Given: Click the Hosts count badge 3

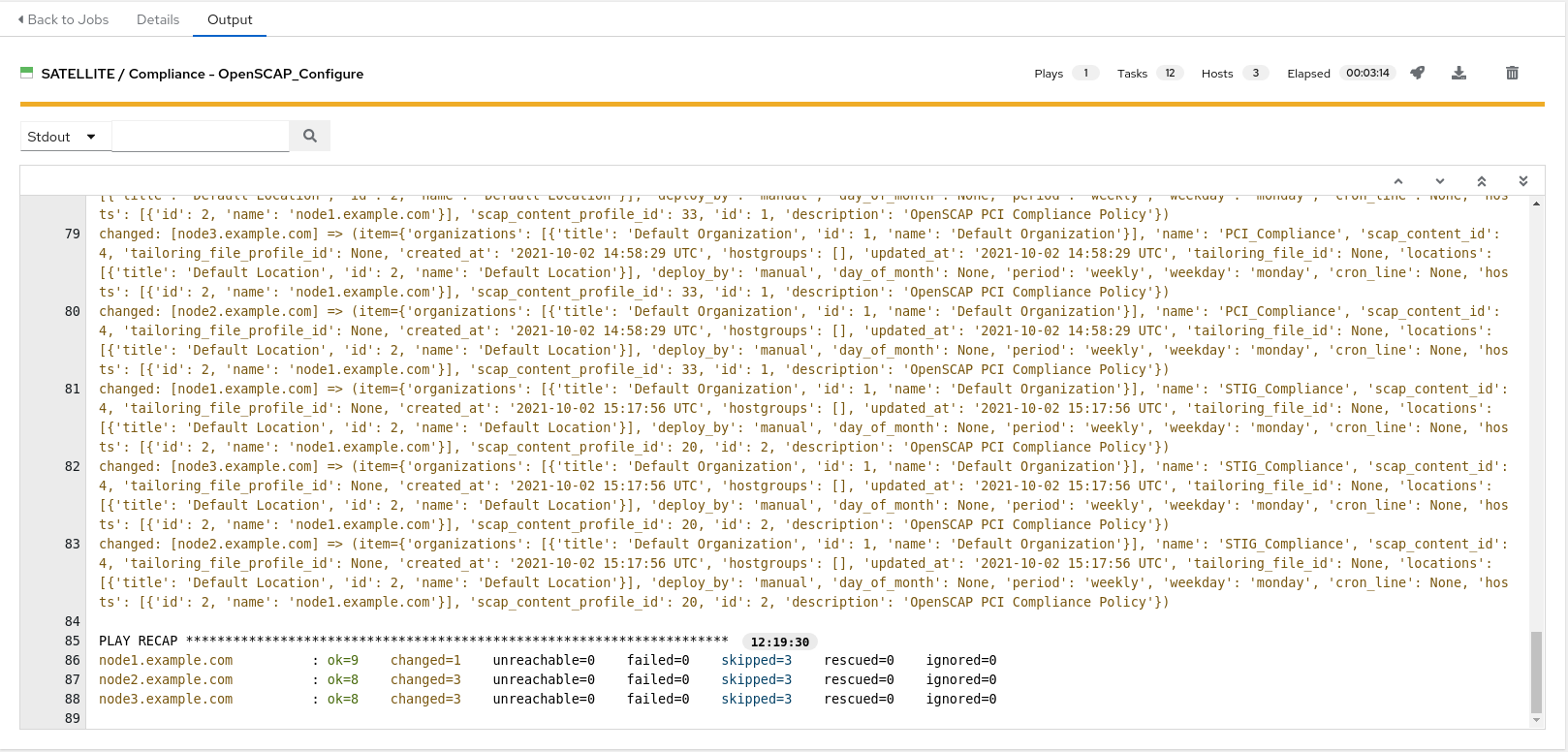Looking at the screenshot, I should click(1255, 73).
